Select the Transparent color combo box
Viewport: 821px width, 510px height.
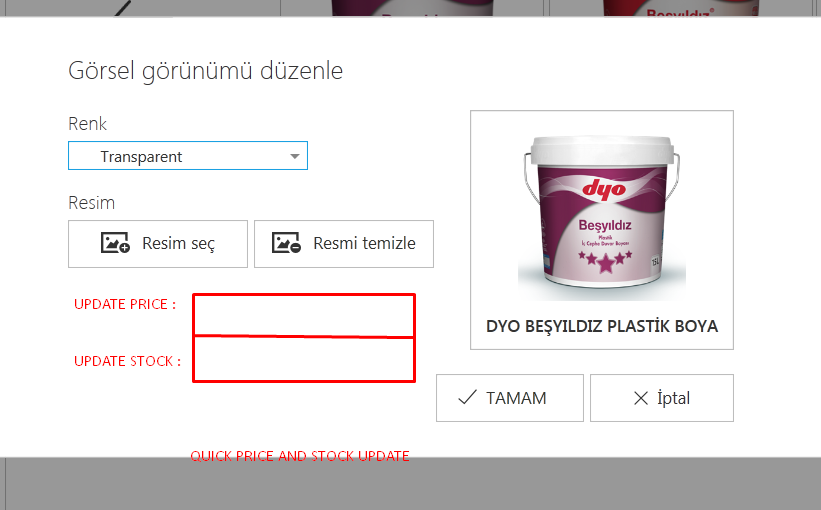coord(188,156)
